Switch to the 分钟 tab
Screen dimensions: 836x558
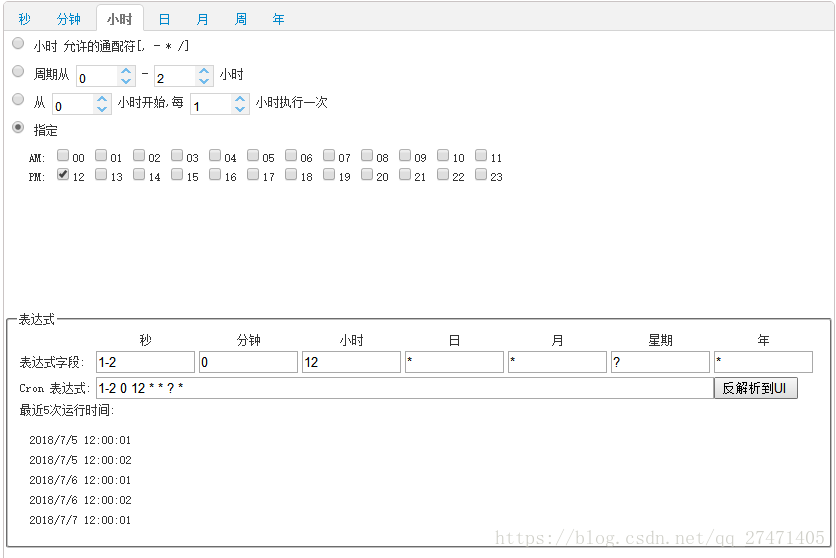click(68, 19)
